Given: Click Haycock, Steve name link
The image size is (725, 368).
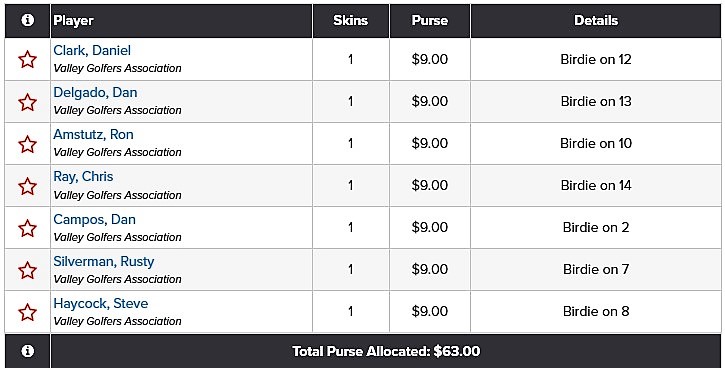Looking at the screenshot, I should [x=101, y=303].
